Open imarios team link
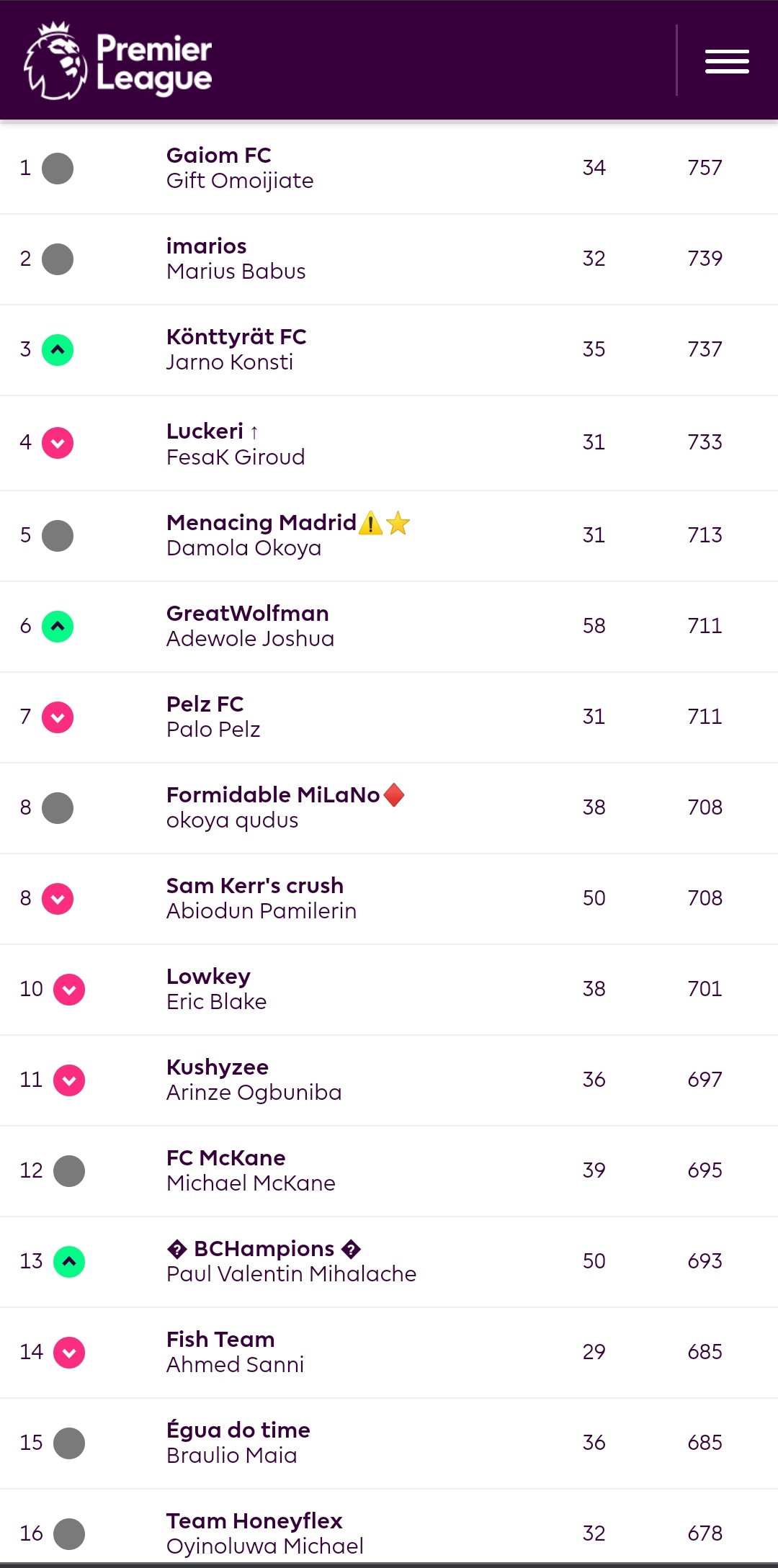The image size is (778, 1568). [x=207, y=246]
